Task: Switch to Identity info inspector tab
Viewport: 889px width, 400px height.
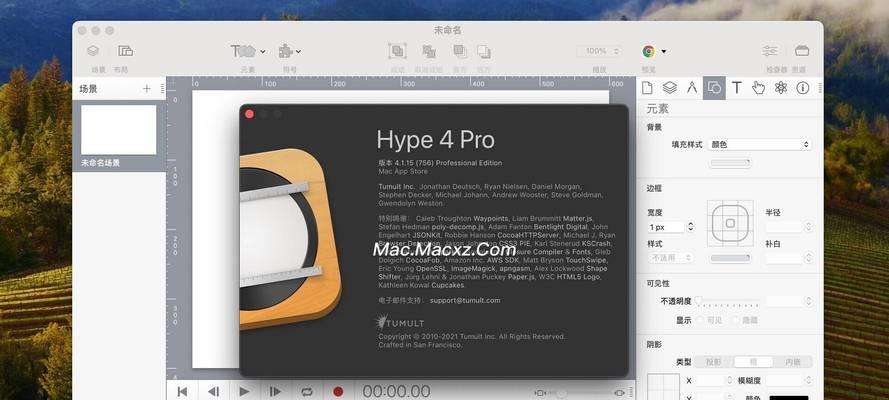Action: point(803,88)
